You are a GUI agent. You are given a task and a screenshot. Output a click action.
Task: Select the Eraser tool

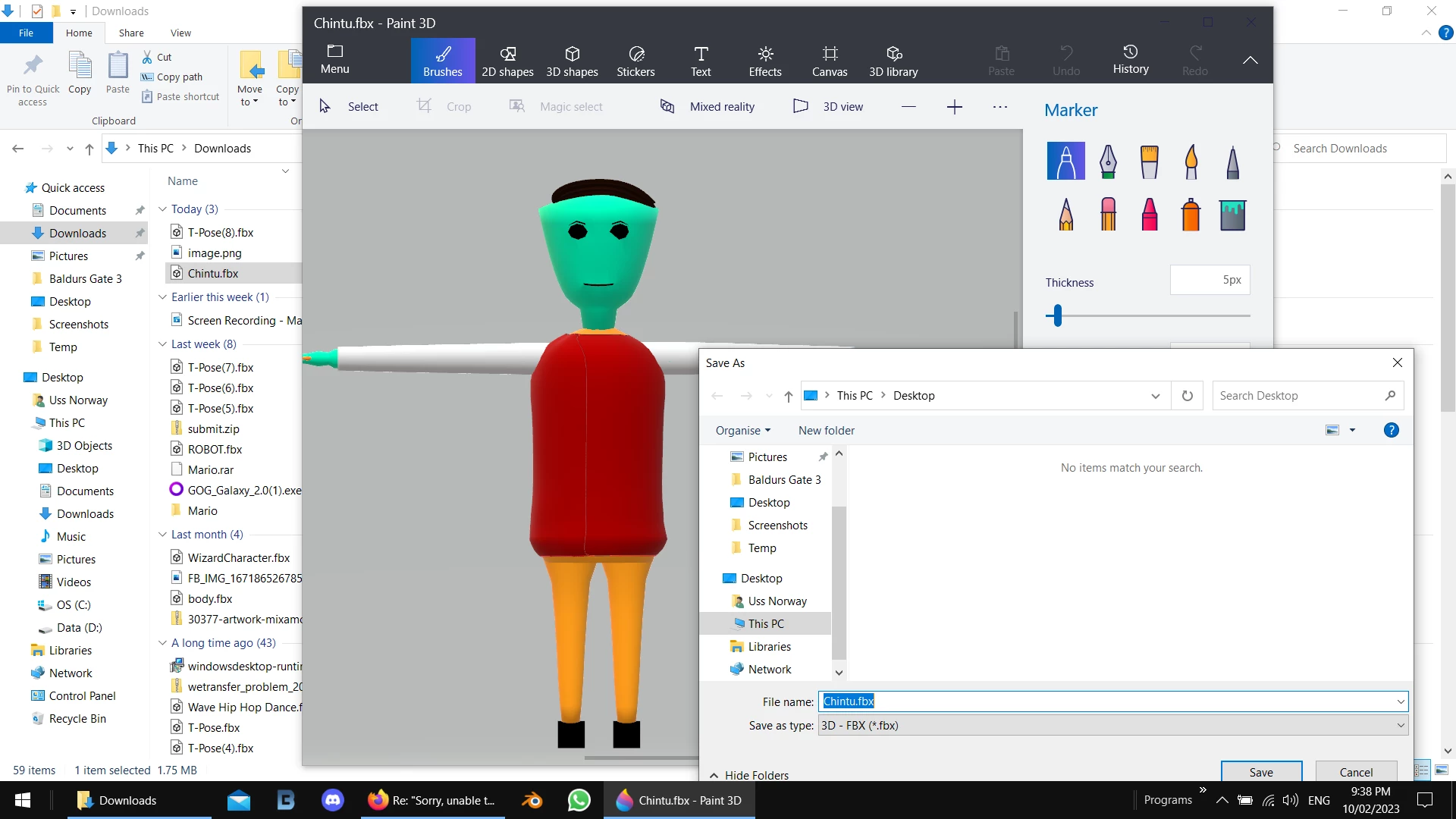click(1108, 215)
